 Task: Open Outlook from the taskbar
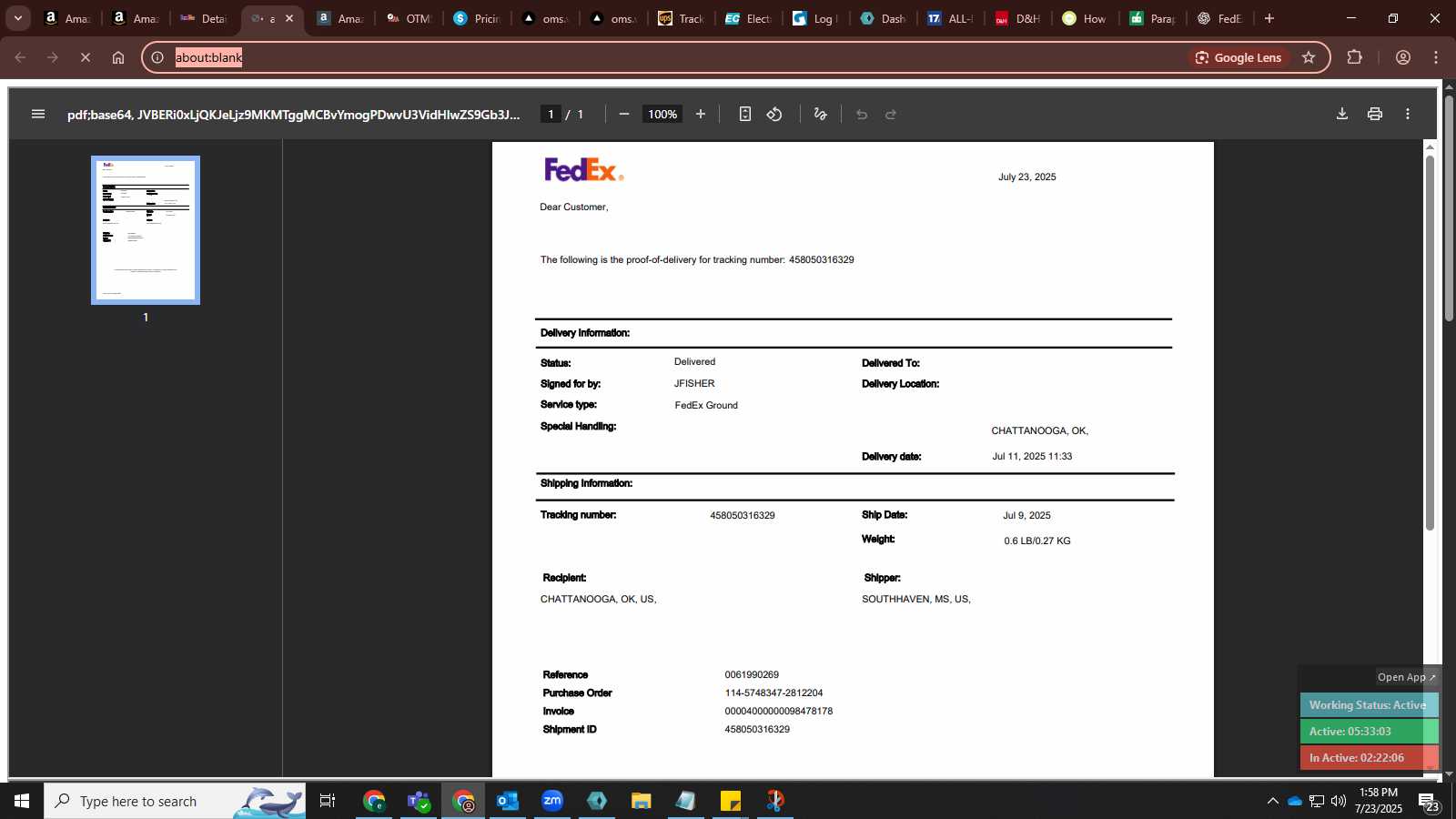pos(508,801)
